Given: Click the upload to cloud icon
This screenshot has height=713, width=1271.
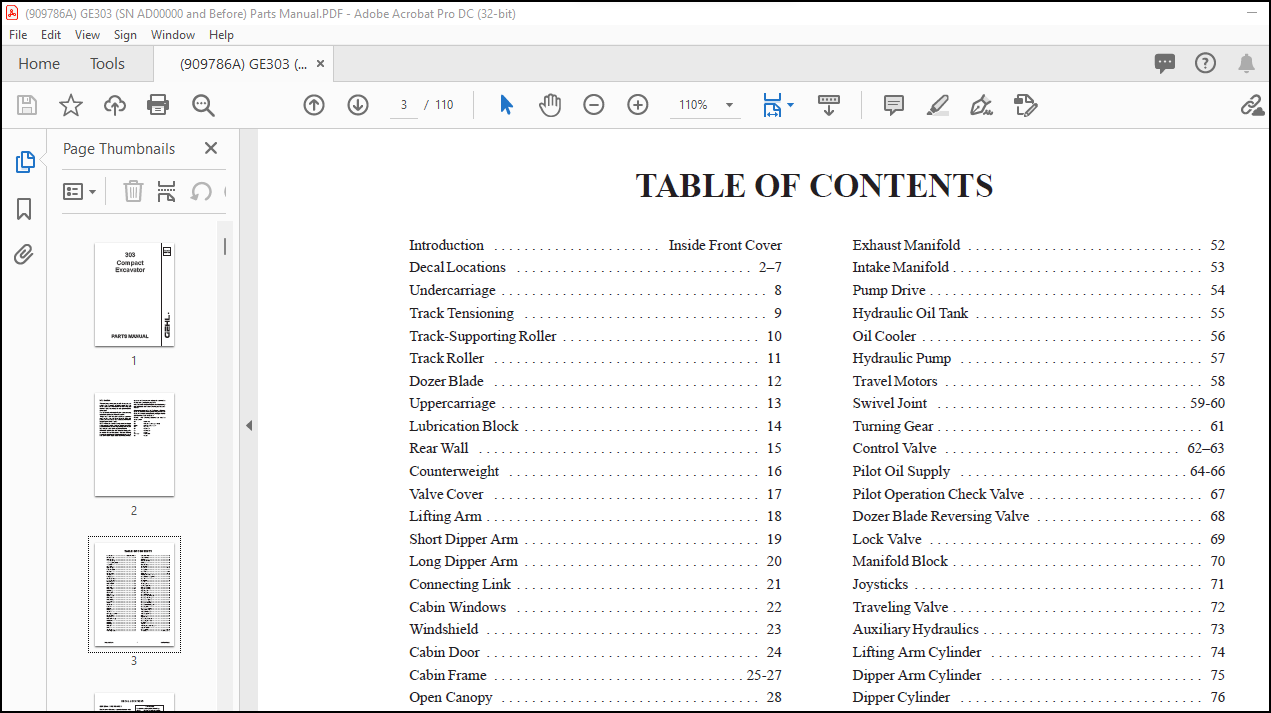Looking at the screenshot, I should 115,105.
